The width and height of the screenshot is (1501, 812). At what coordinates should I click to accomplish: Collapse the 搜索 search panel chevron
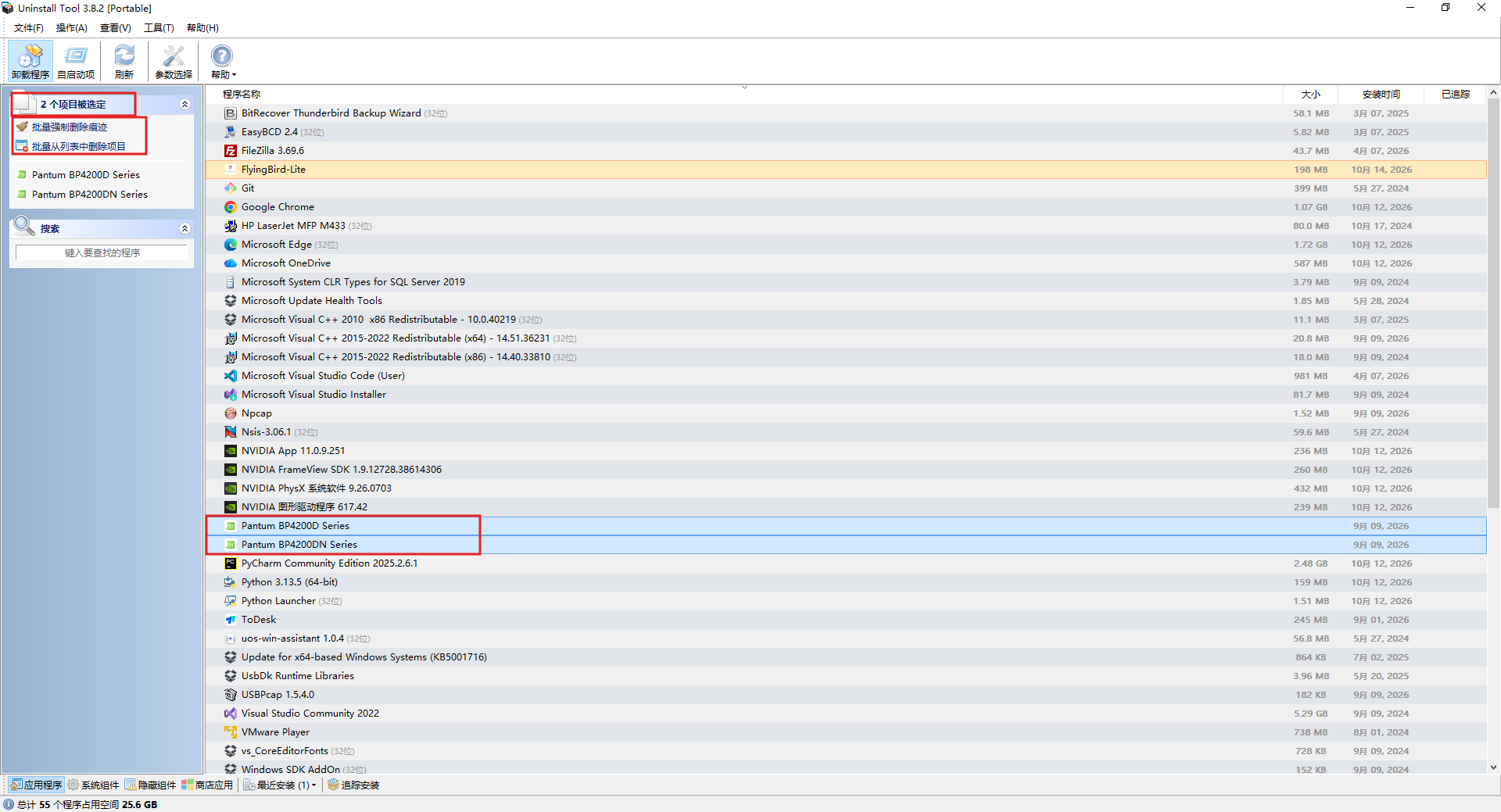pos(185,228)
